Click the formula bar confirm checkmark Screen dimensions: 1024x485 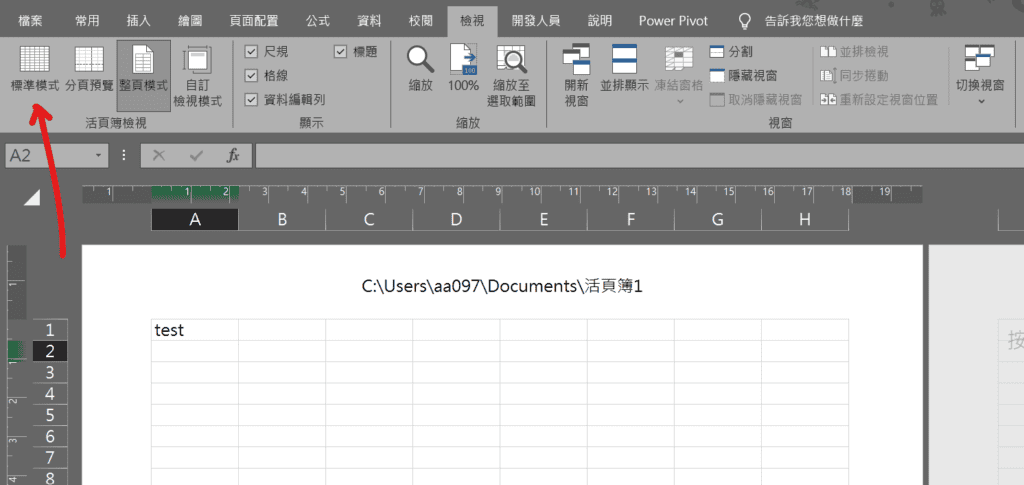[196, 155]
